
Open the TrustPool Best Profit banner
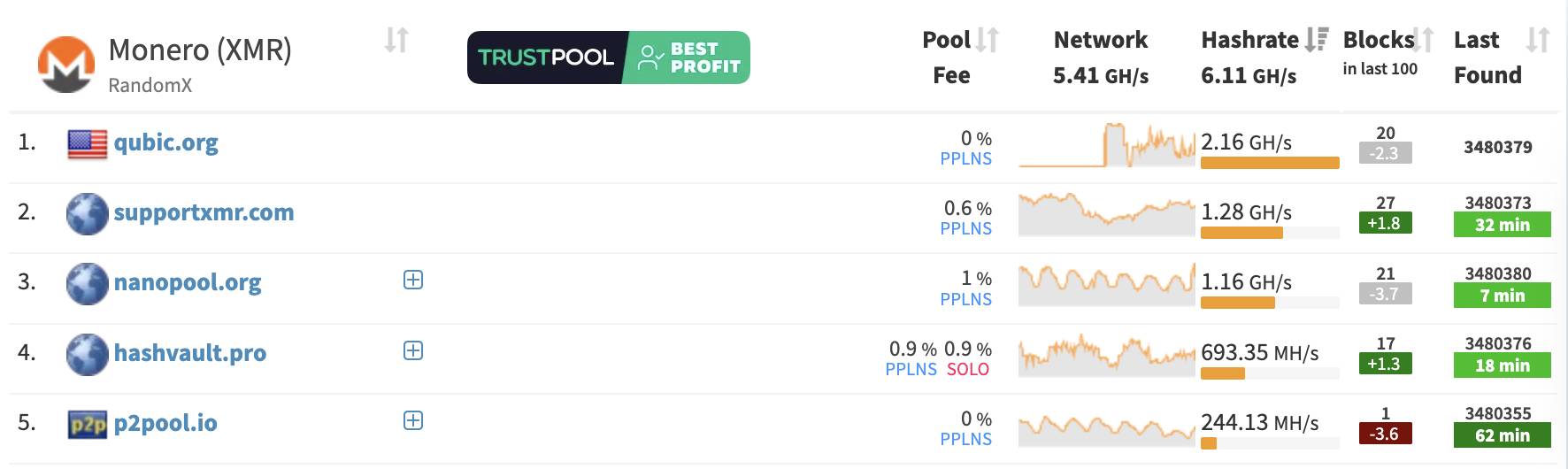click(609, 58)
